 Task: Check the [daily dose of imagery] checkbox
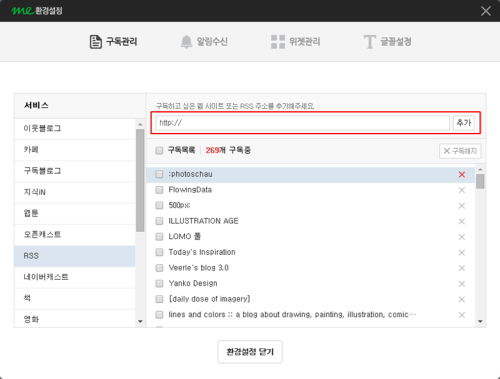point(159,299)
